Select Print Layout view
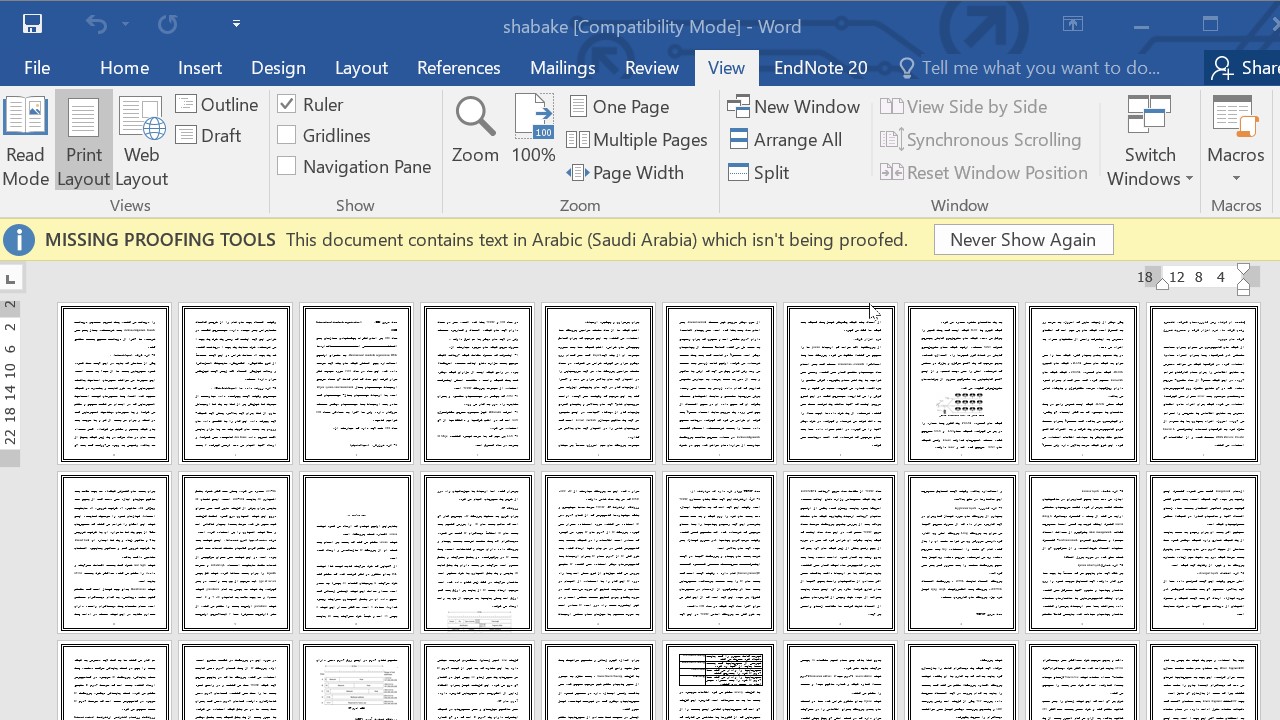Viewport: 1280px width, 720px height. pyautogui.click(x=84, y=142)
